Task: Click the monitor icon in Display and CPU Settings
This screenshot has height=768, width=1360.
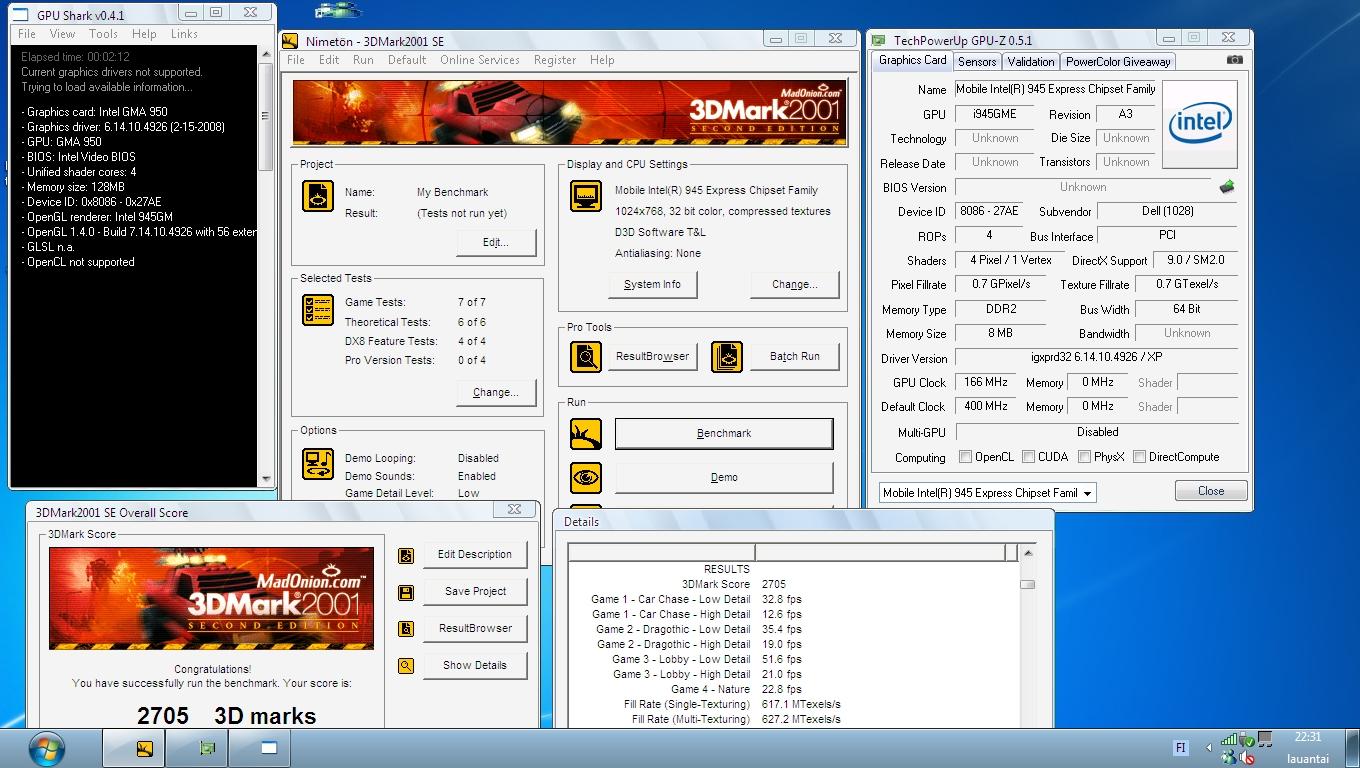Action: coord(586,196)
